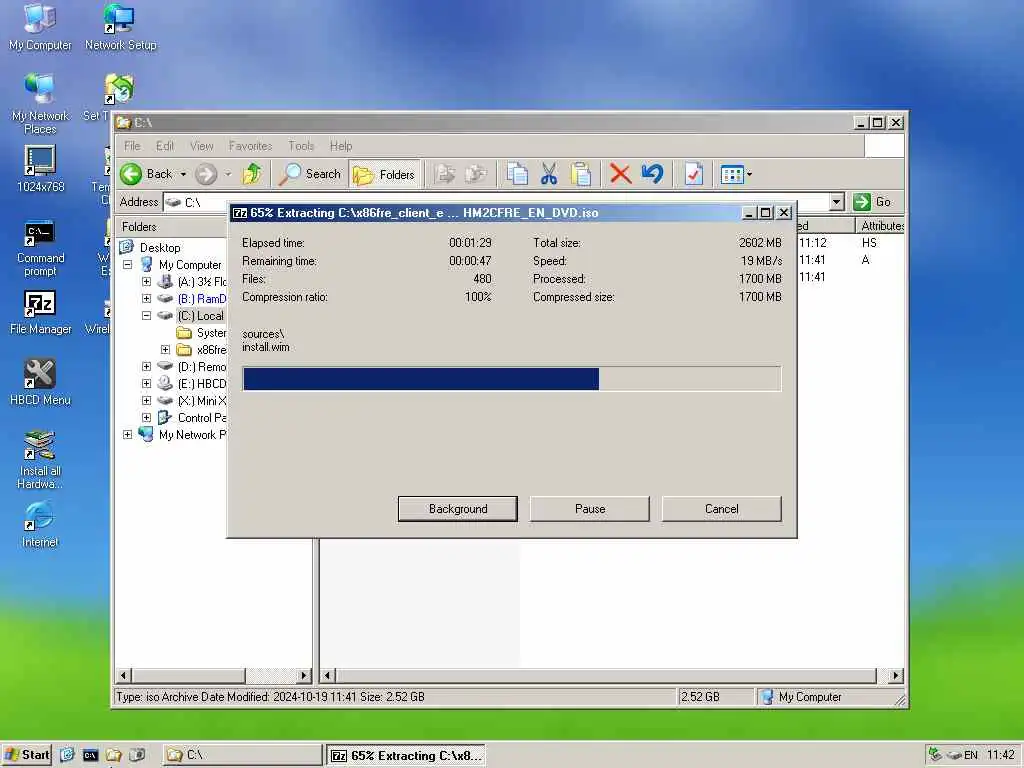Open the Help menu
The height and width of the screenshot is (768, 1024).
(341, 146)
